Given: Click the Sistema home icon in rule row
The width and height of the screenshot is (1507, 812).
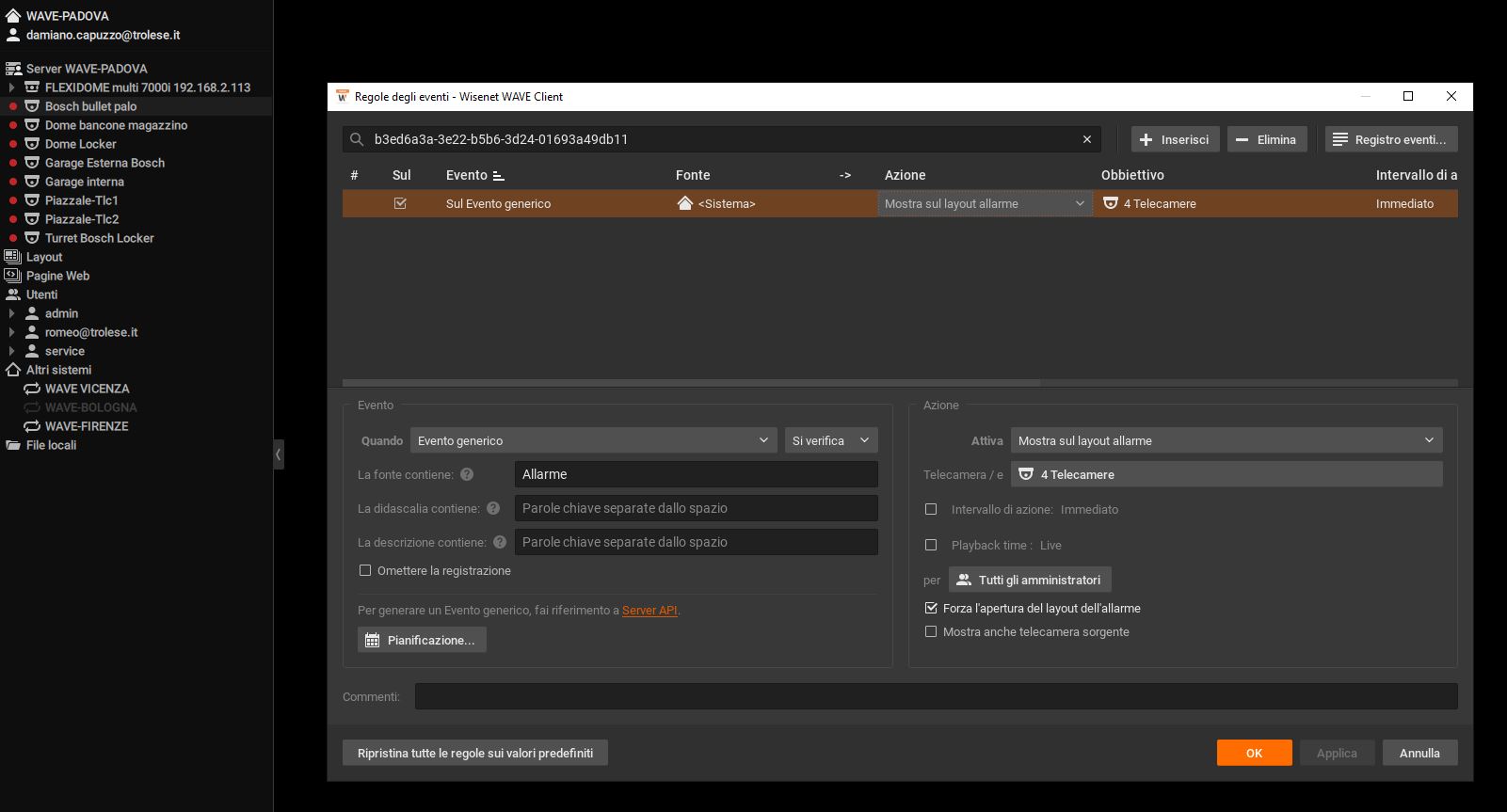Looking at the screenshot, I should (685, 203).
